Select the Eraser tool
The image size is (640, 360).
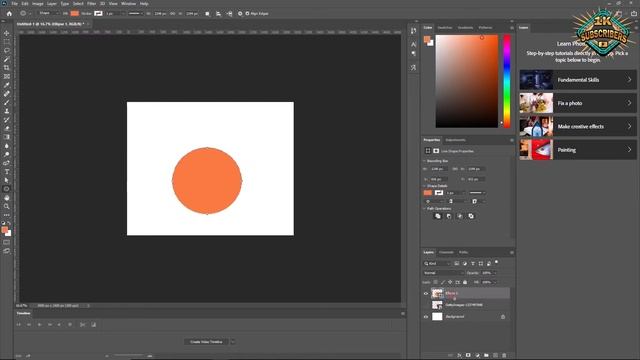pos(7,129)
